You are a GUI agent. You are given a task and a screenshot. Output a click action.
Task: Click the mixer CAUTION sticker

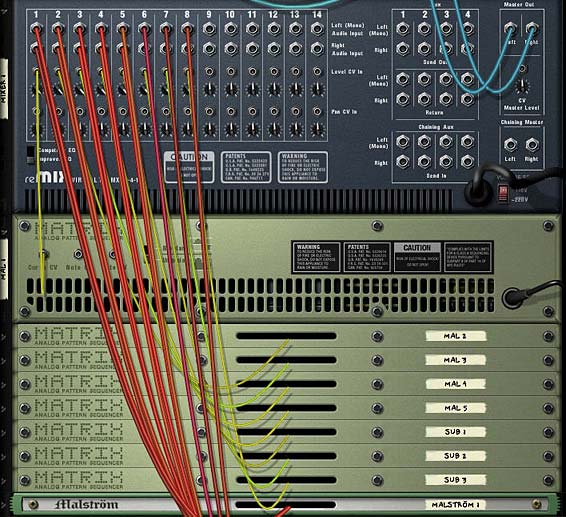[x=189, y=167]
